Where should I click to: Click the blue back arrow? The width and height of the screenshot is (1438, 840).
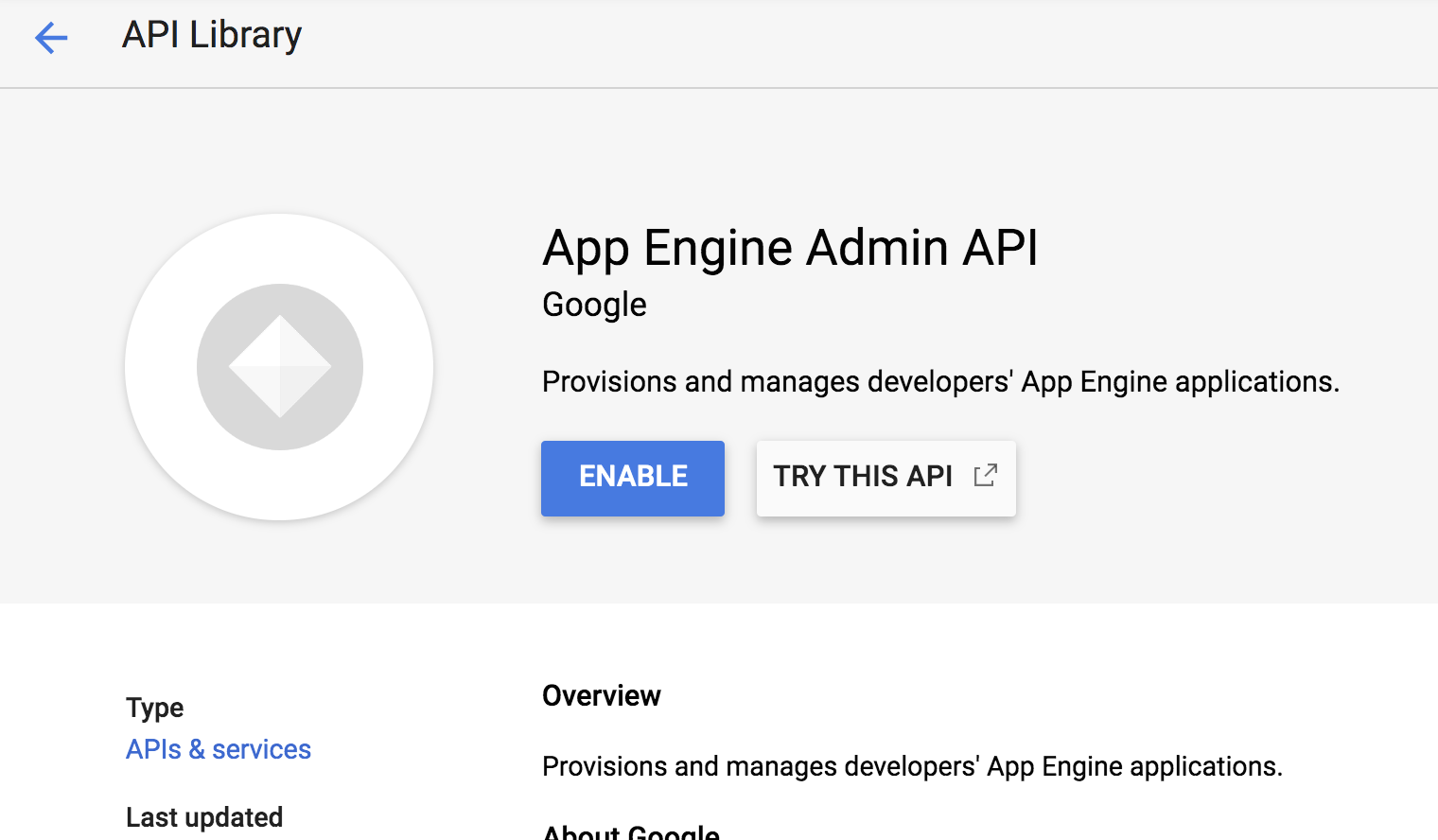51,38
